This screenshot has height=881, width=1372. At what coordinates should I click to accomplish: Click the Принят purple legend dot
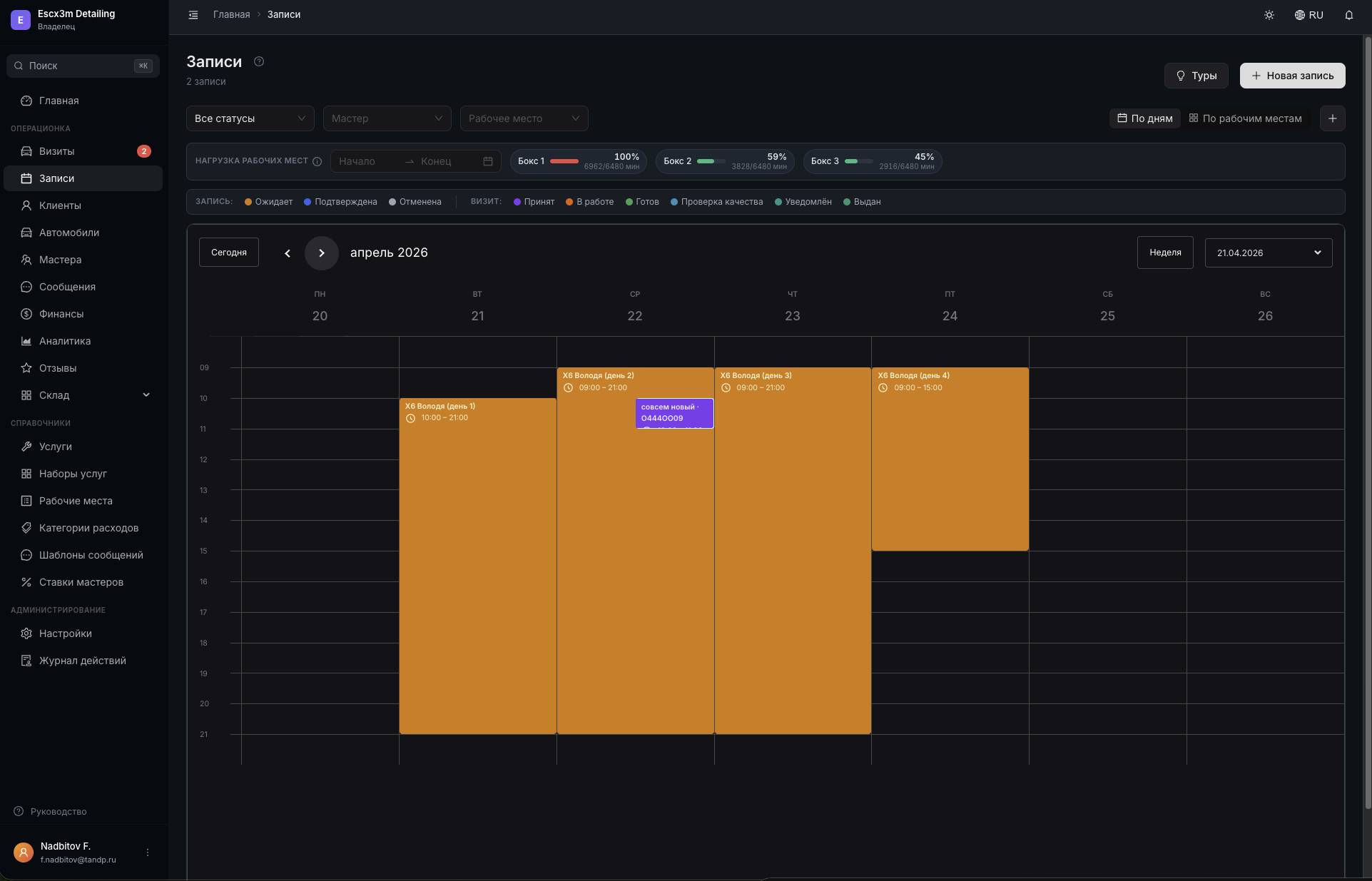tap(517, 202)
